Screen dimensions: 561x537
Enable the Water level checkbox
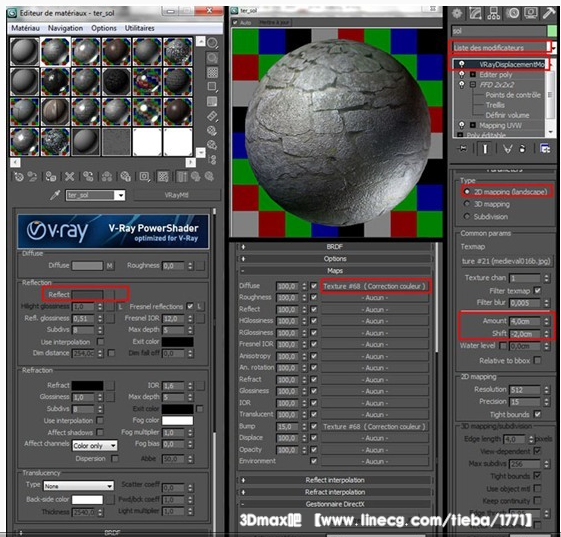503,346
